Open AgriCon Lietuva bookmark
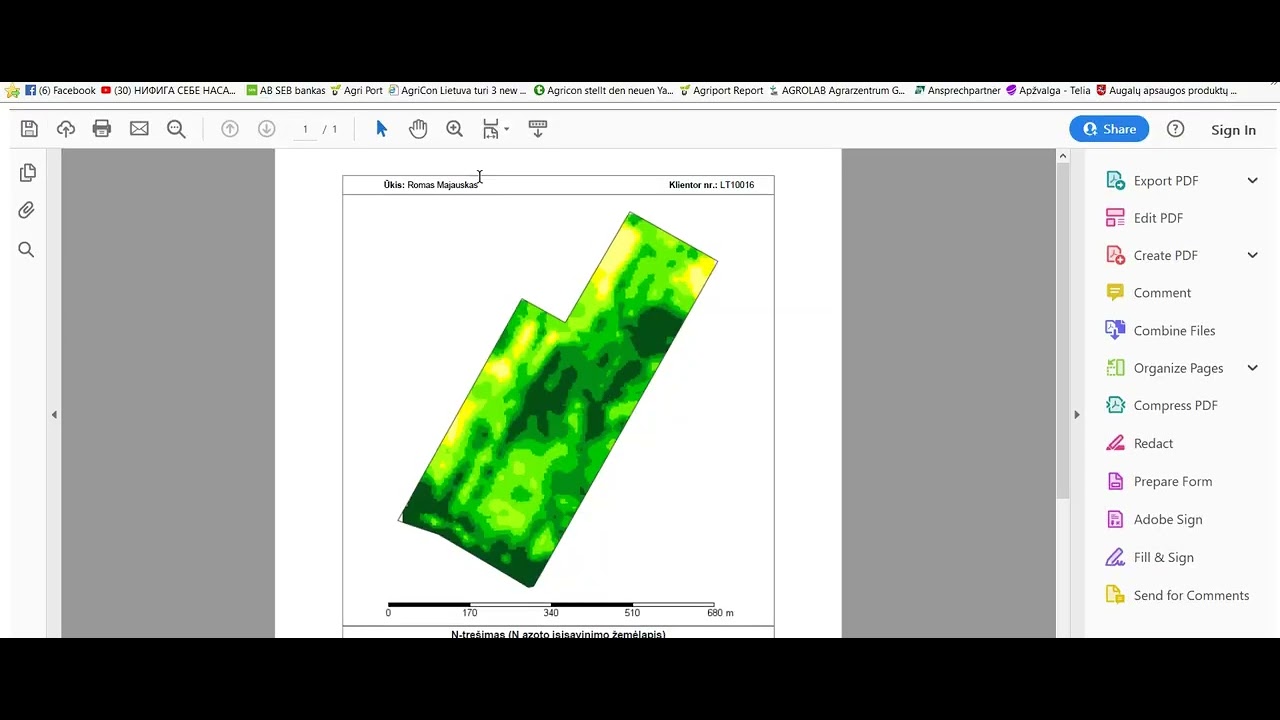This screenshot has width=1280, height=720. (458, 91)
